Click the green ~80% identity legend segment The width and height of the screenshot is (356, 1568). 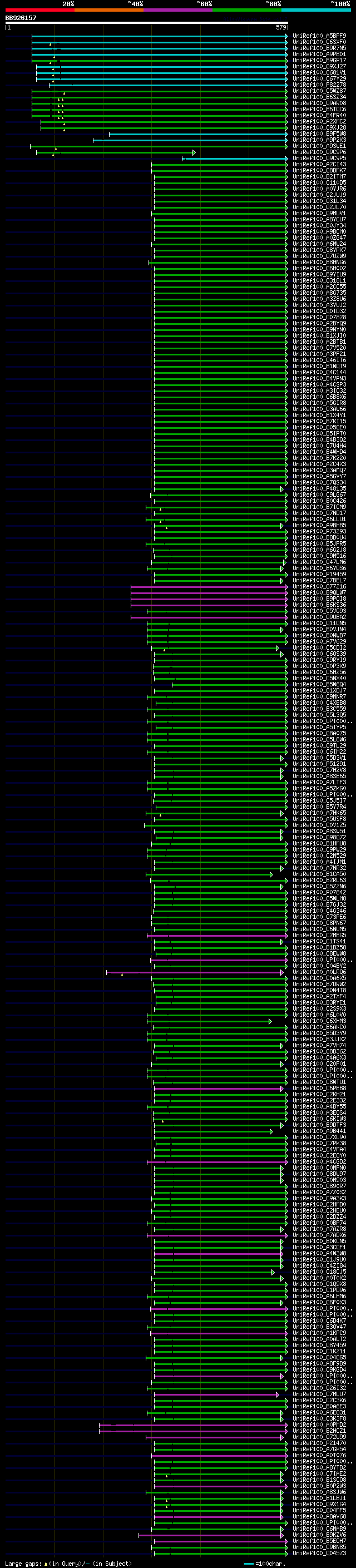247,10
